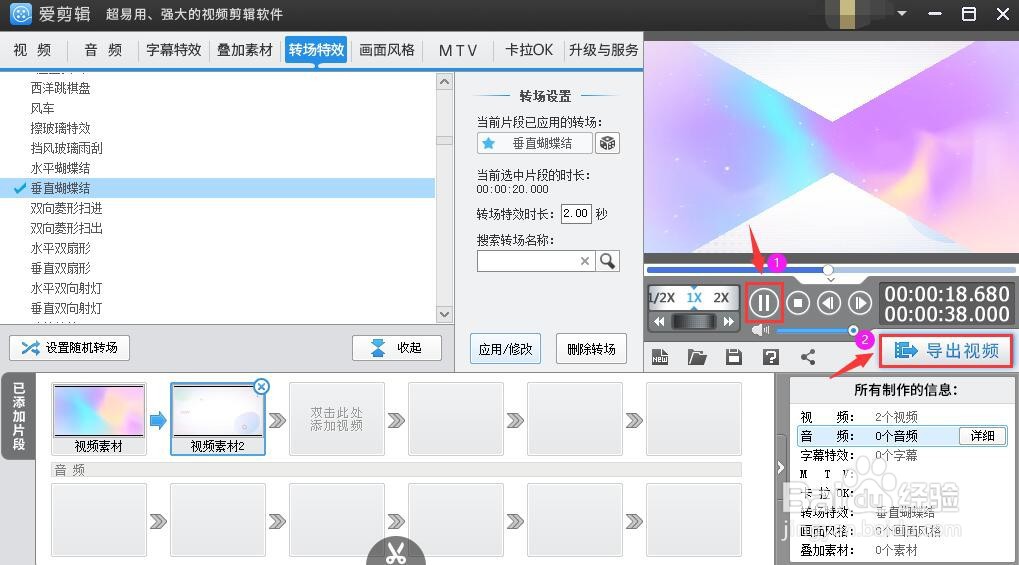Adjust the volume slider handle
The width and height of the screenshot is (1019, 565).
[x=853, y=330]
